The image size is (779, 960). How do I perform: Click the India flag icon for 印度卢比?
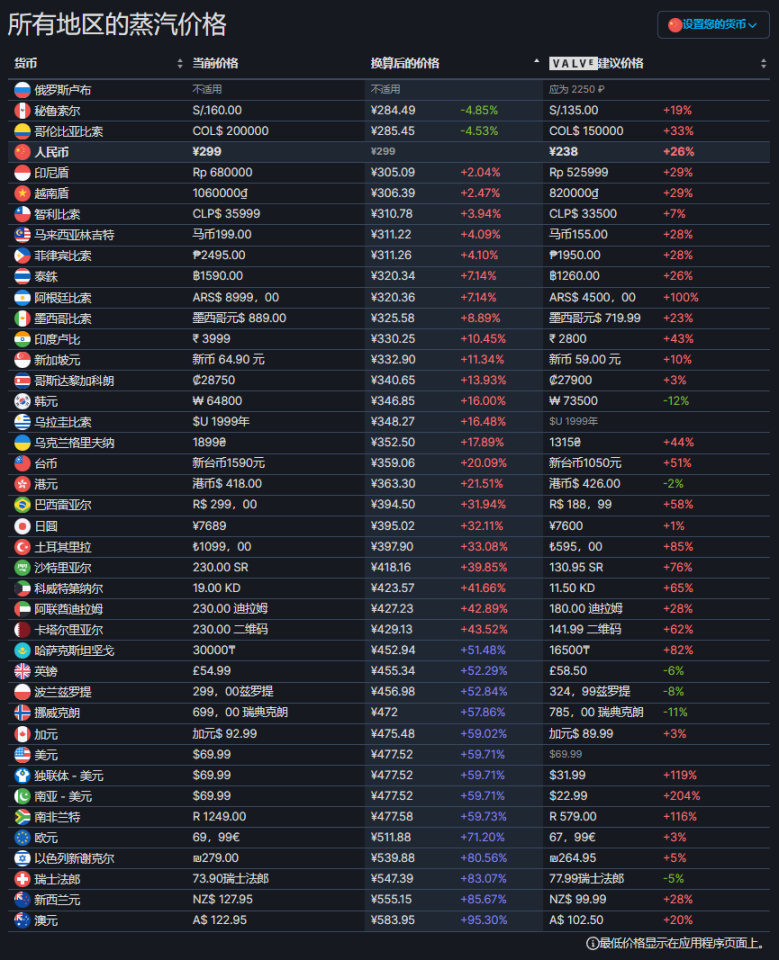pos(22,339)
